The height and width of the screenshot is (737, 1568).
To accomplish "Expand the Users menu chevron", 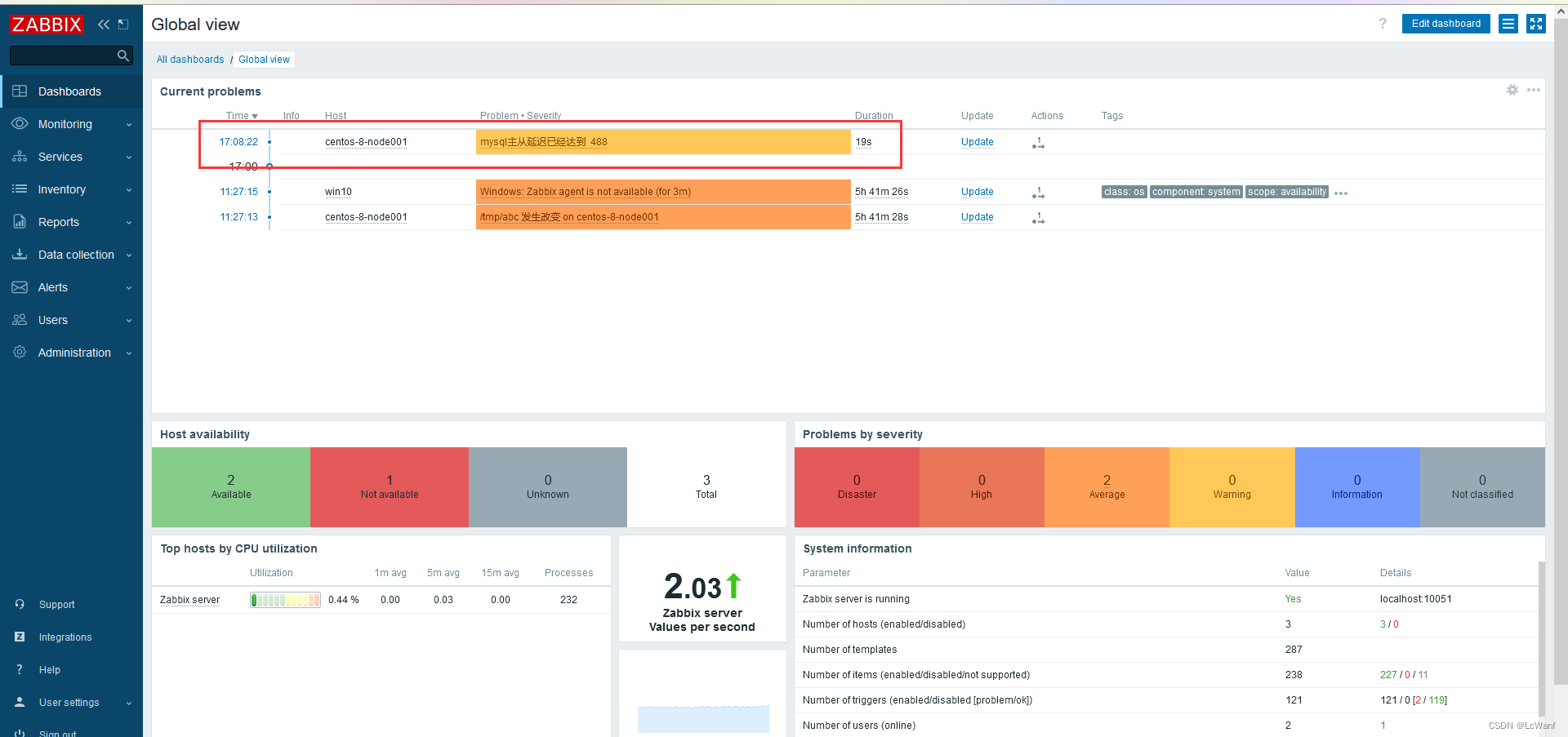I will (x=129, y=321).
